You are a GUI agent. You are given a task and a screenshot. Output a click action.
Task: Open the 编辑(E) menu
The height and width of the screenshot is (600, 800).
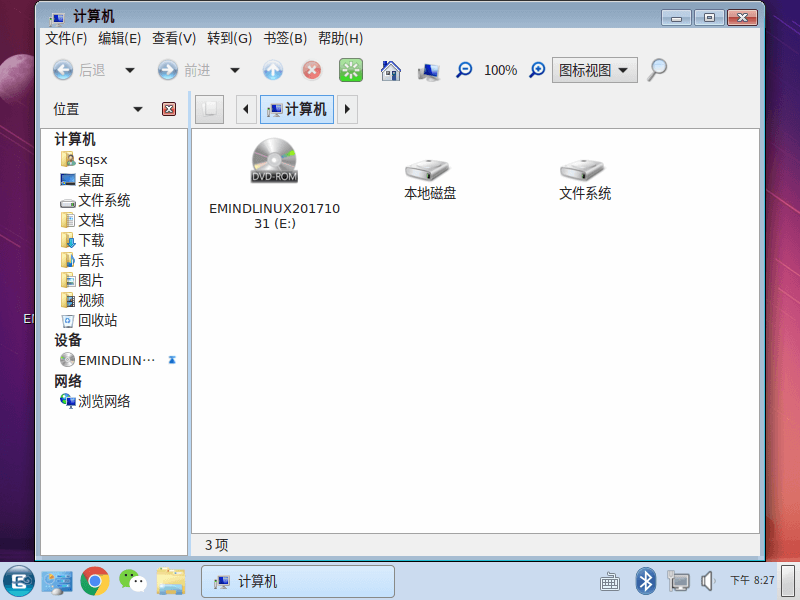point(119,38)
